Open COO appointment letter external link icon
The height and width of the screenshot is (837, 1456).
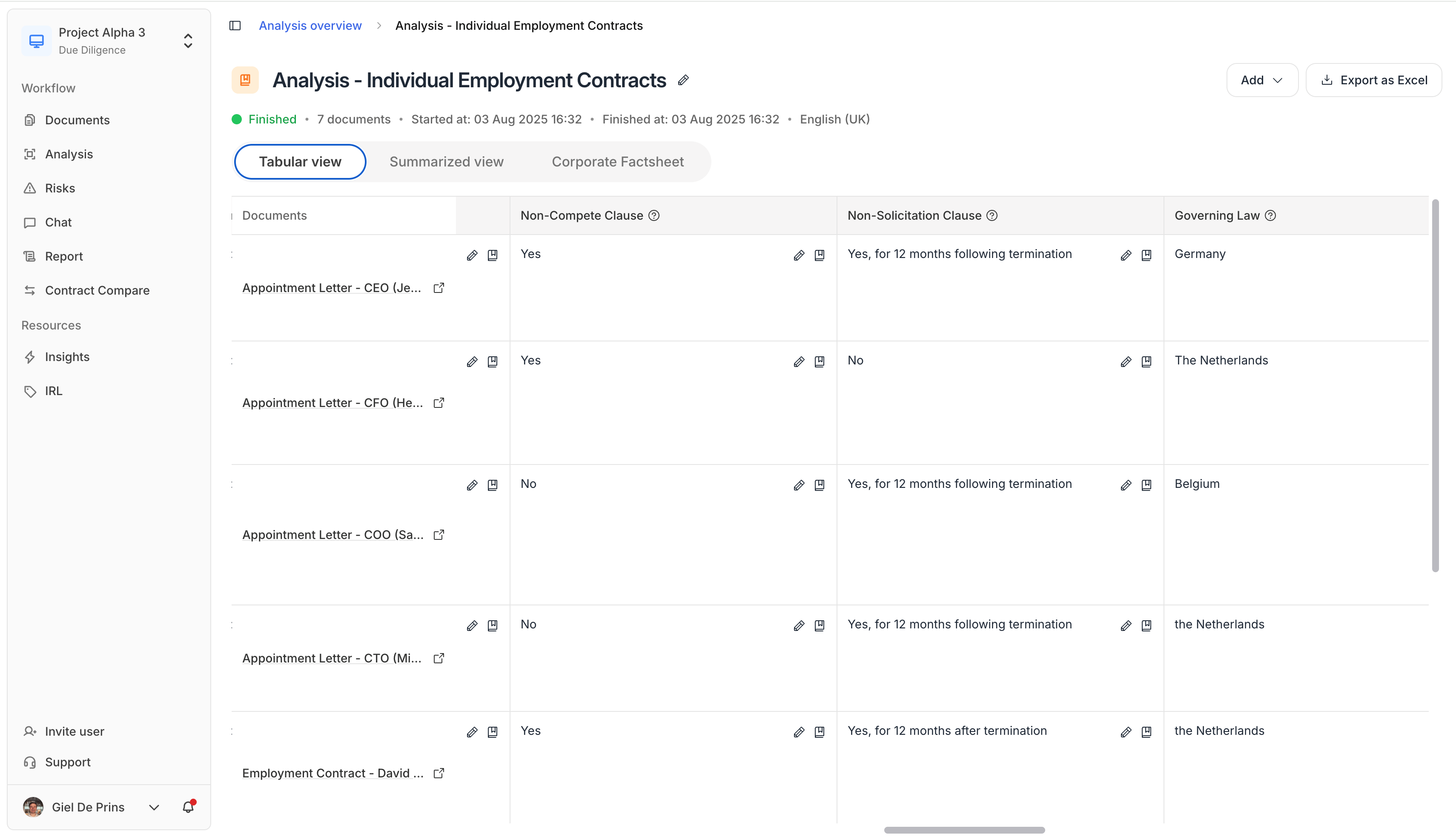pos(439,535)
